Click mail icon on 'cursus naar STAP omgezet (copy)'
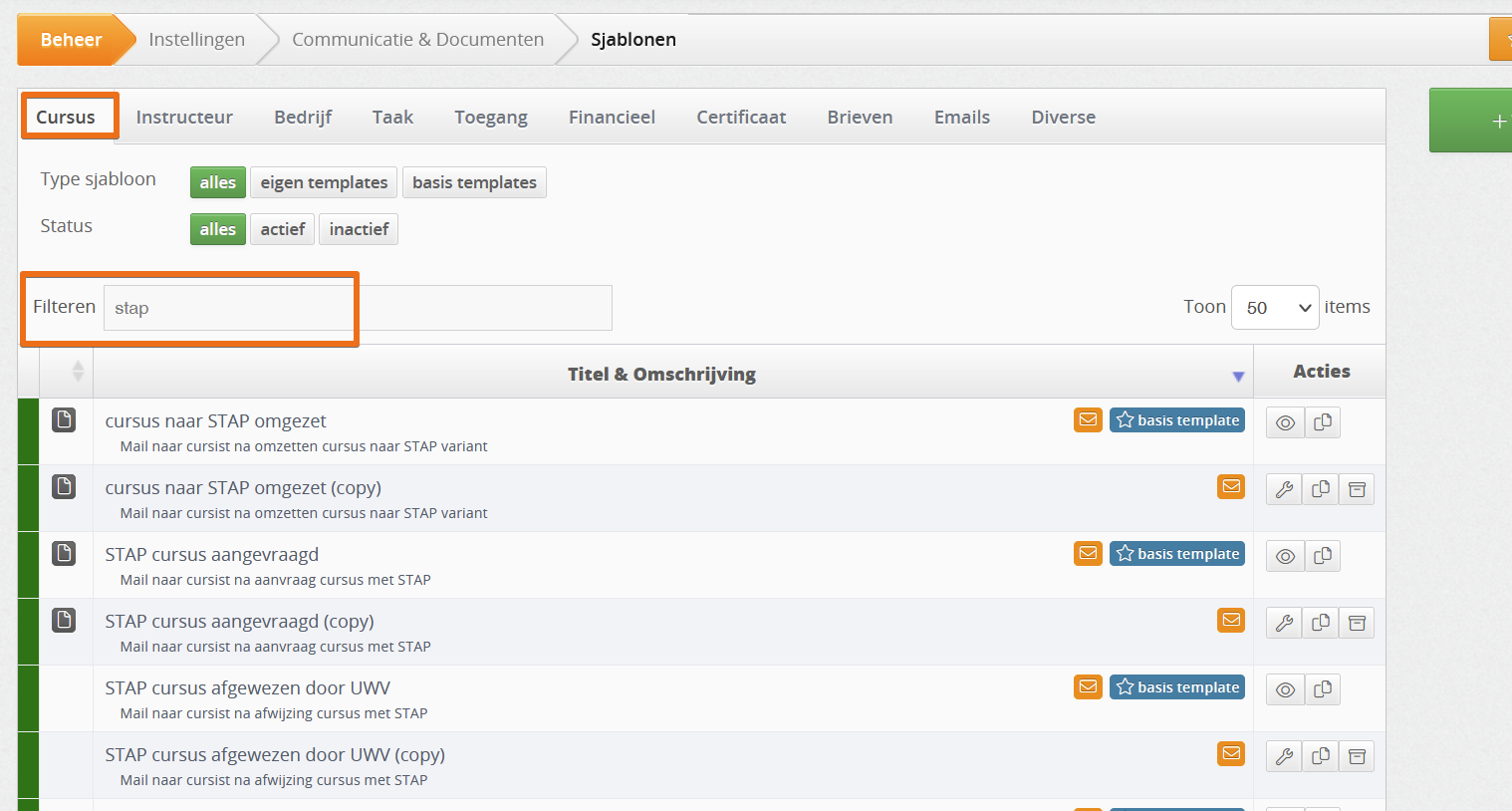 click(1231, 486)
